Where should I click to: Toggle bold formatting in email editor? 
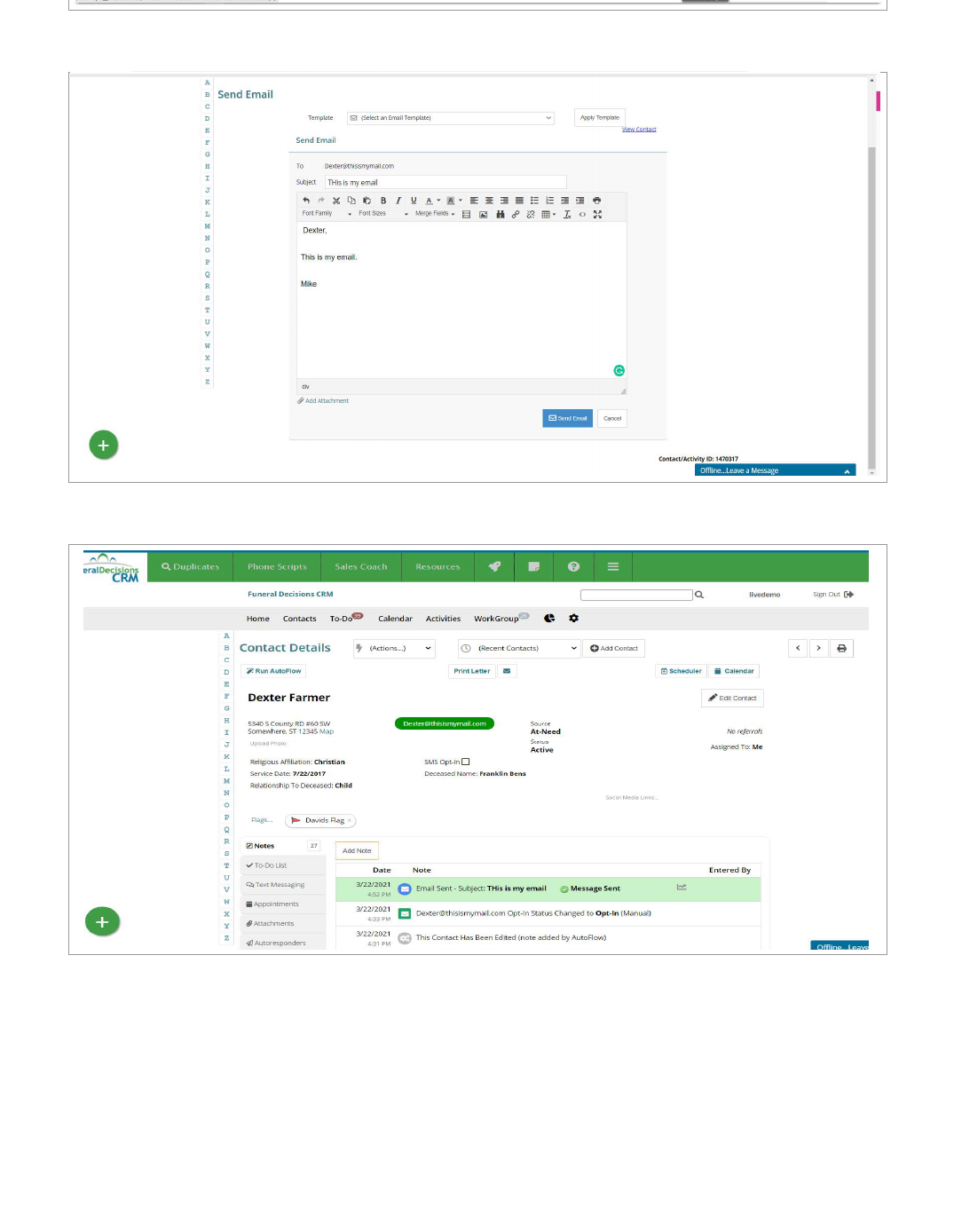pos(383,201)
